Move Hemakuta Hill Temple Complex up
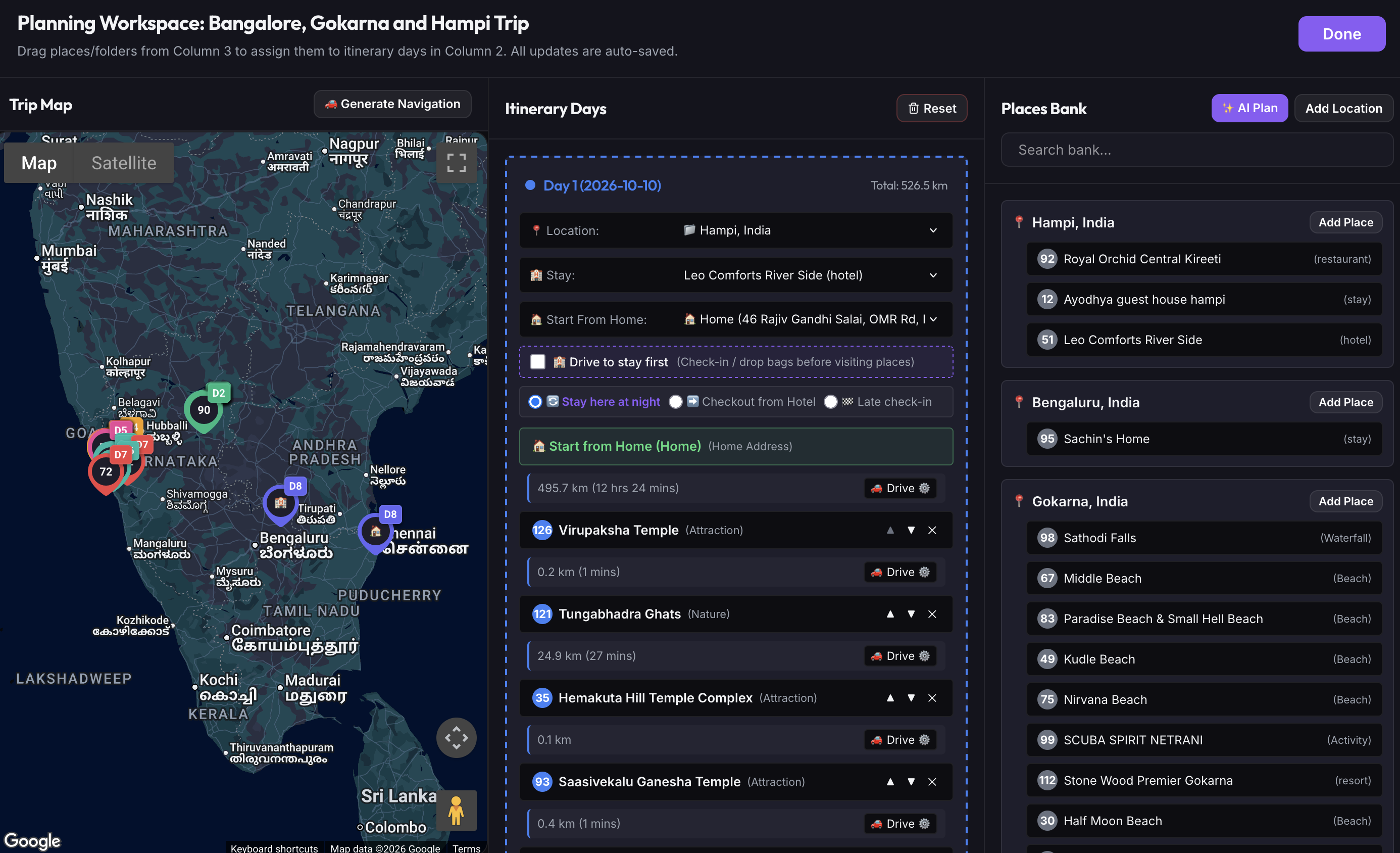 [x=890, y=698]
